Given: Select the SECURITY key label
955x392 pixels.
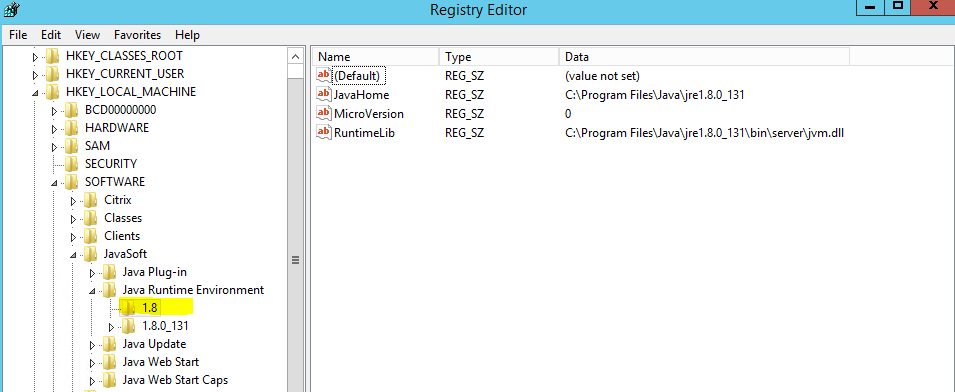Looking at the screenshot, I should pyautogui.click(x=111, y=164).
